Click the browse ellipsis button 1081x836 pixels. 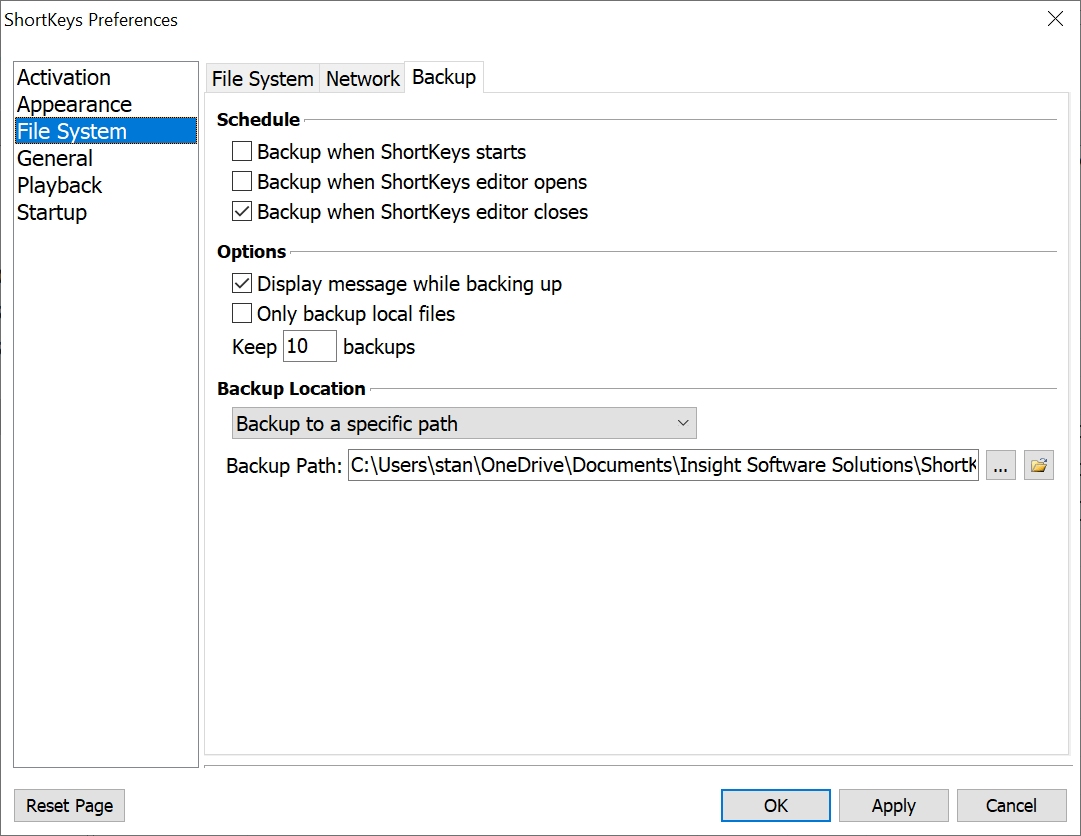tap(1001, 466)
